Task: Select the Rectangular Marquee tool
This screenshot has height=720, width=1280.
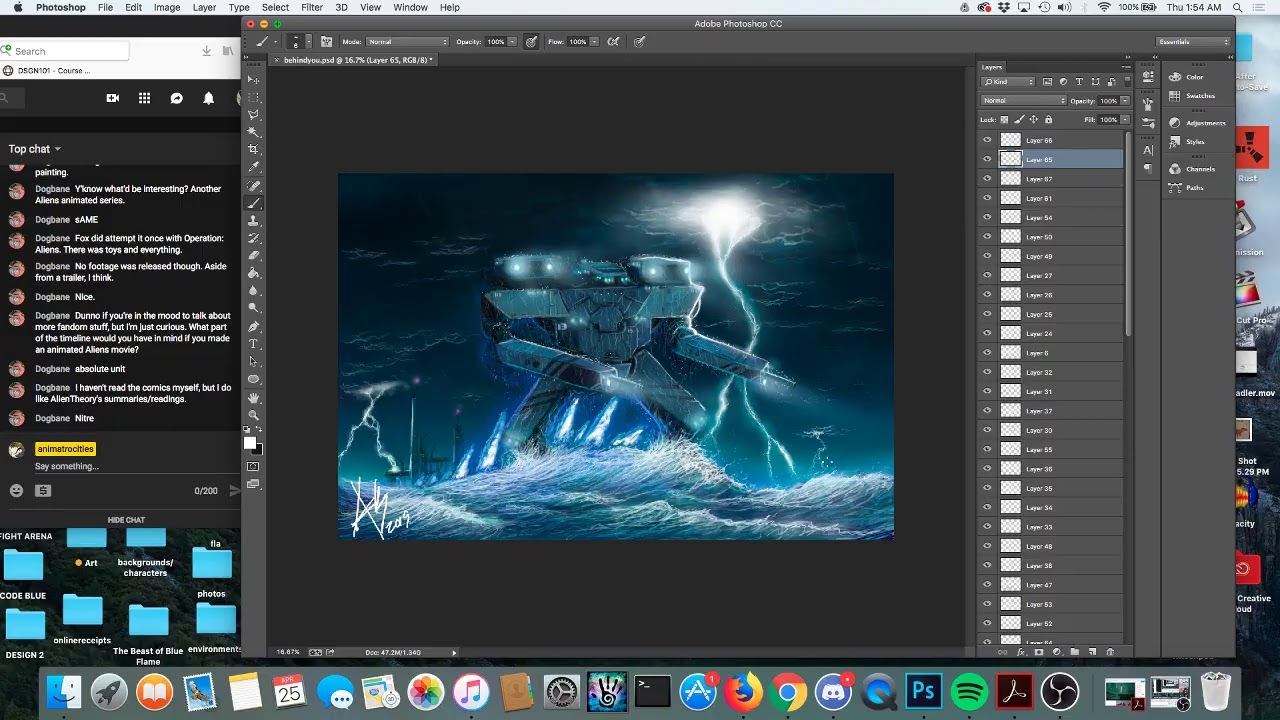Action: click(x=253, y=97)
